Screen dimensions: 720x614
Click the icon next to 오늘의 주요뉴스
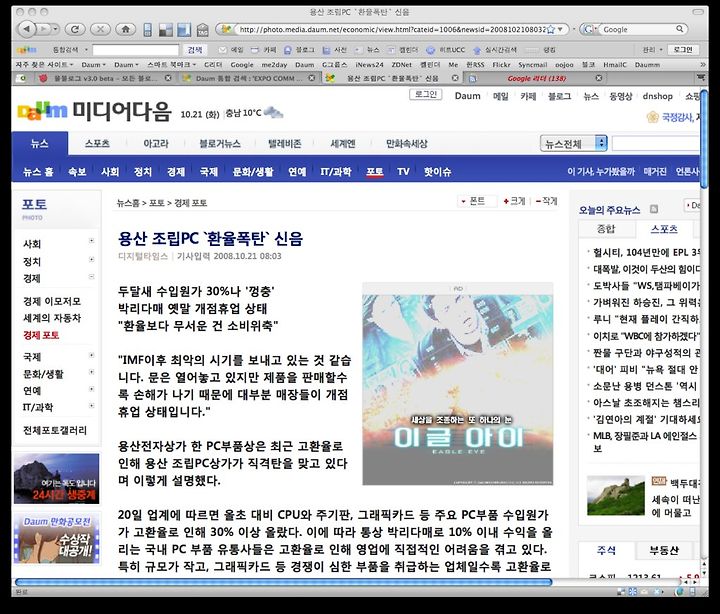coord(654,209)
